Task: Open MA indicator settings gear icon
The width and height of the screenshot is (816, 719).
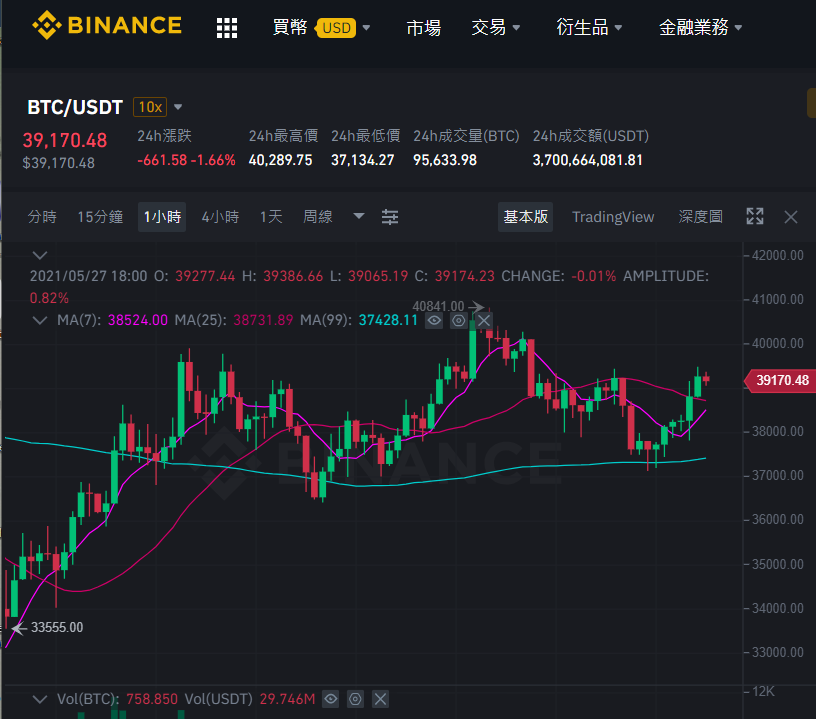Action: [x=458, y=320]
